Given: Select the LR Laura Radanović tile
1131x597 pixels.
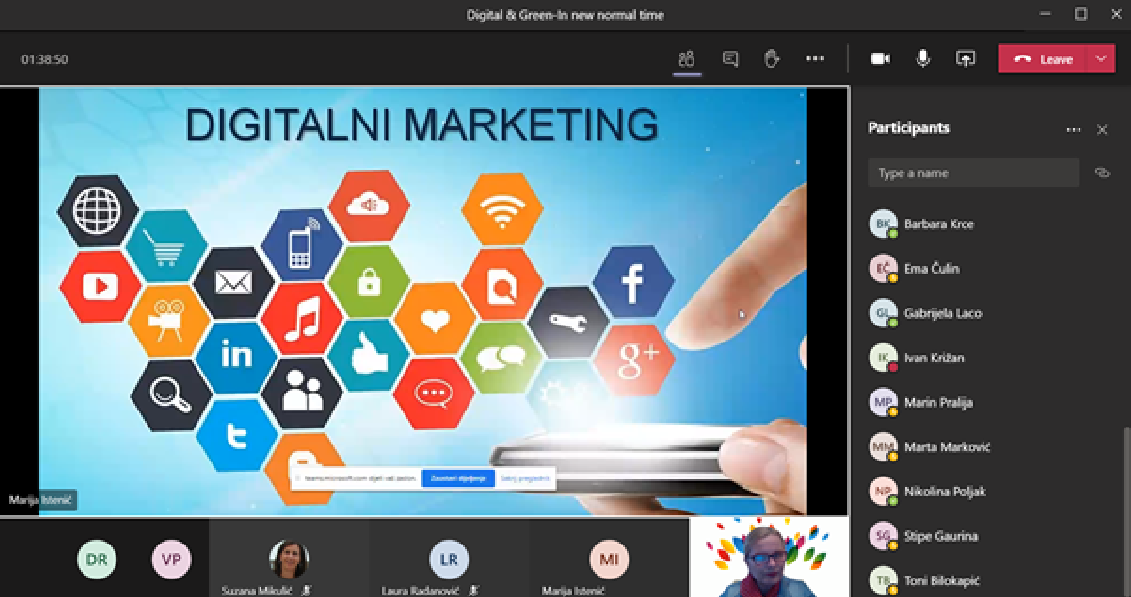Looking at the screenshot, I should point(449,558).
